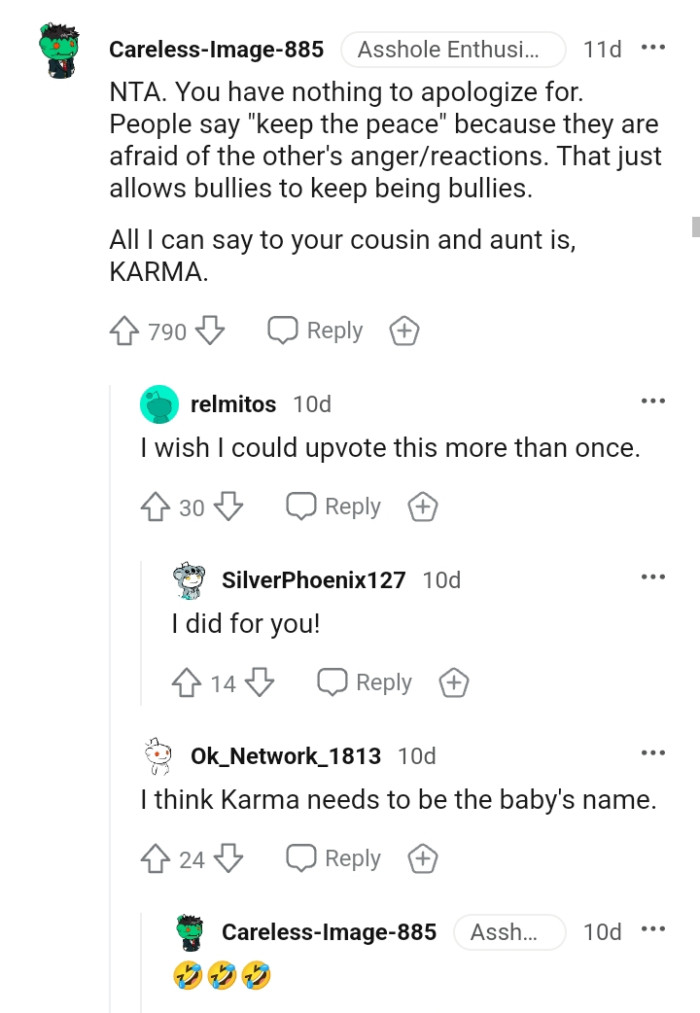The height and width of the screenshot is (1013, 700).
Task: Click Careless-Image-885's Frankenstein avatar
Action: [x=60, y=45]
